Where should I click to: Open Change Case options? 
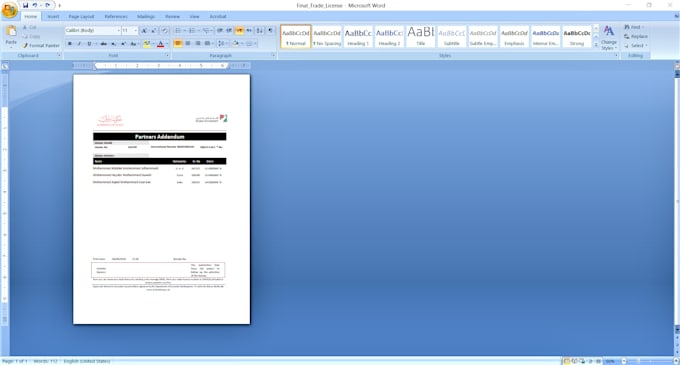pyautogui.click(x=134, y=43)
